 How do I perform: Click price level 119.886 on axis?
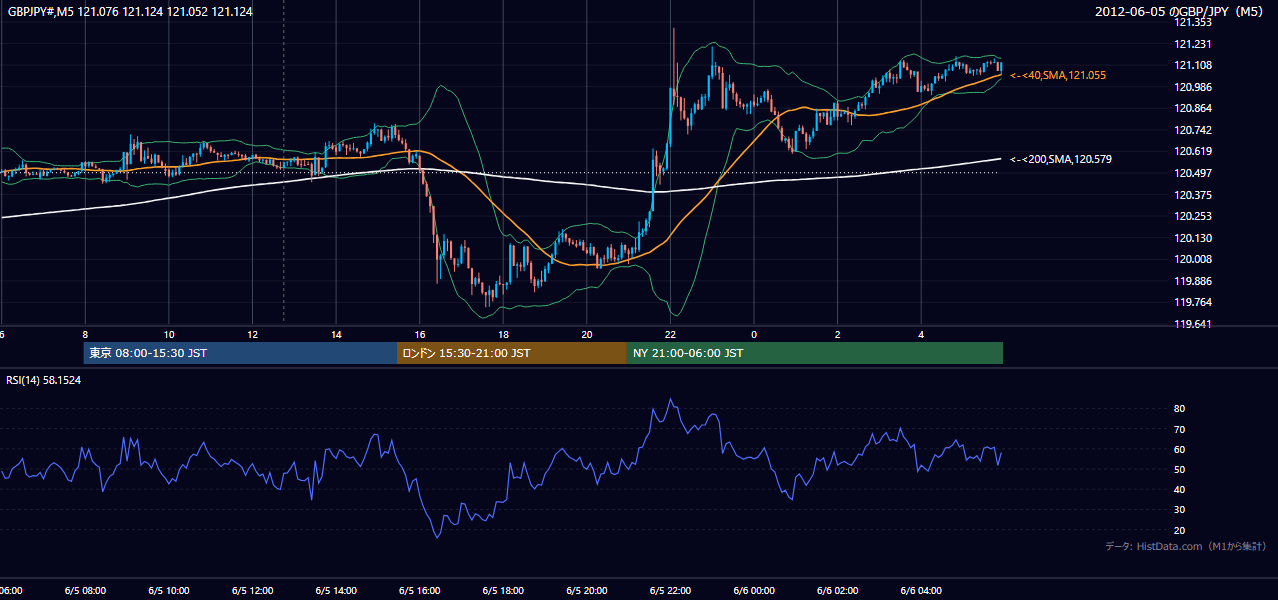click(x=1193, y=281)
